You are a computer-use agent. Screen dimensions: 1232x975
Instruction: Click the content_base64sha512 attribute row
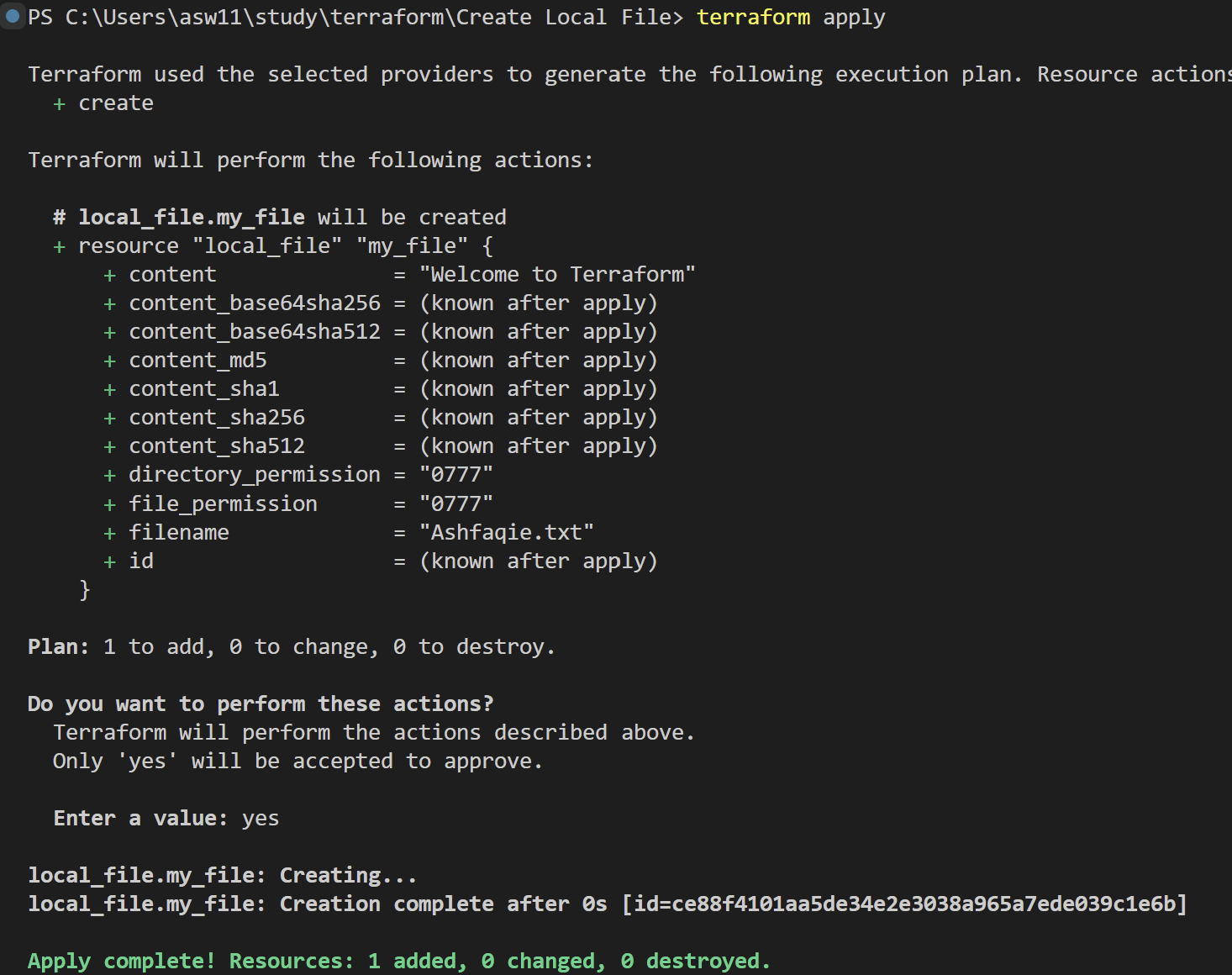tap(381, 332)
